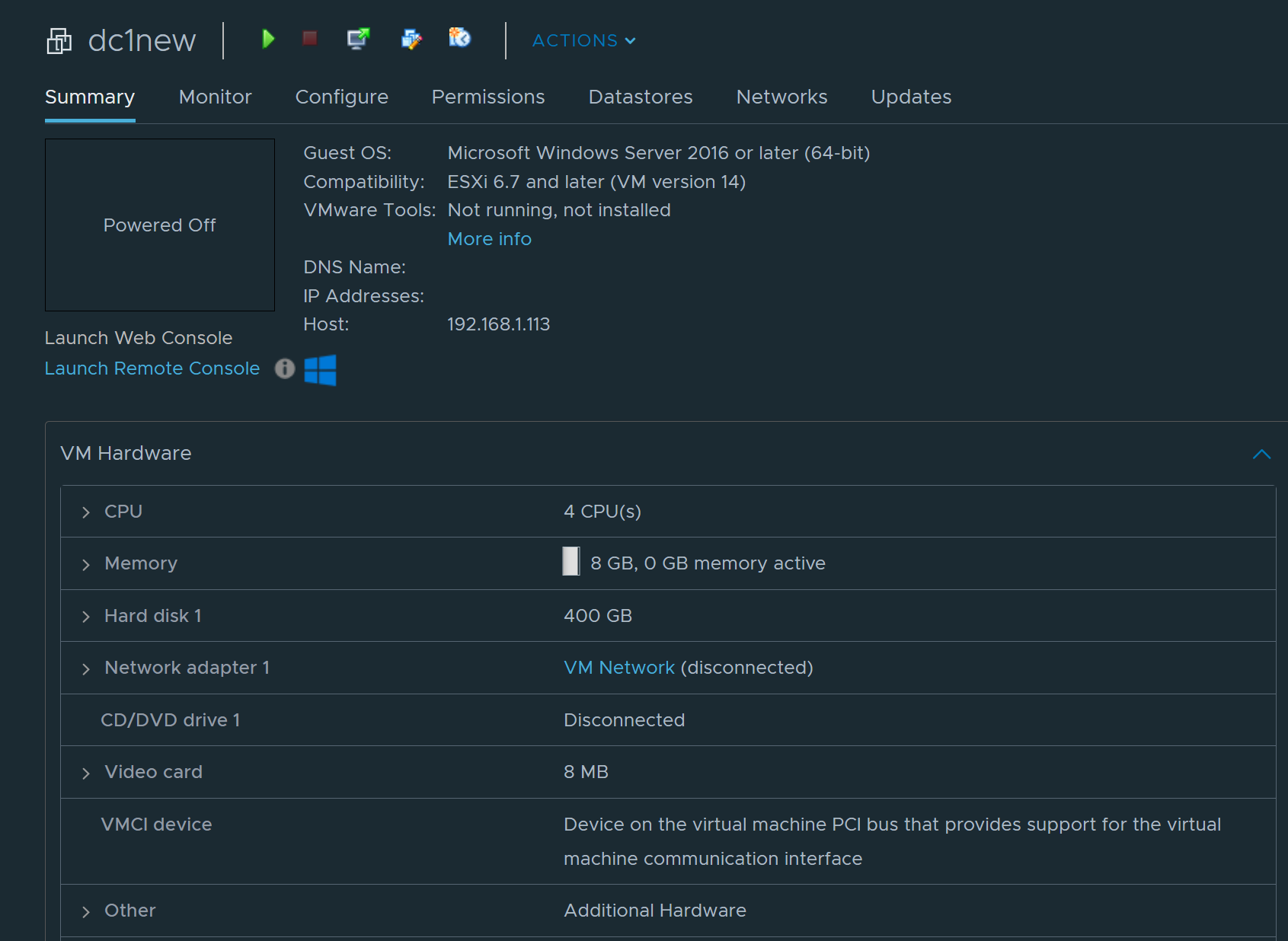Click the info icon near Launch Remote Console
Screen dimensions: 1288x941
[284, 368]
